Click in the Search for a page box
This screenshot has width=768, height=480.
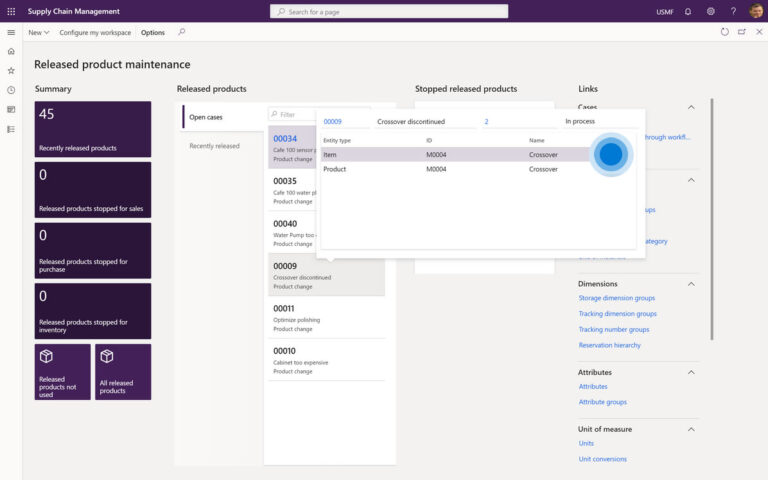point(389,11)
